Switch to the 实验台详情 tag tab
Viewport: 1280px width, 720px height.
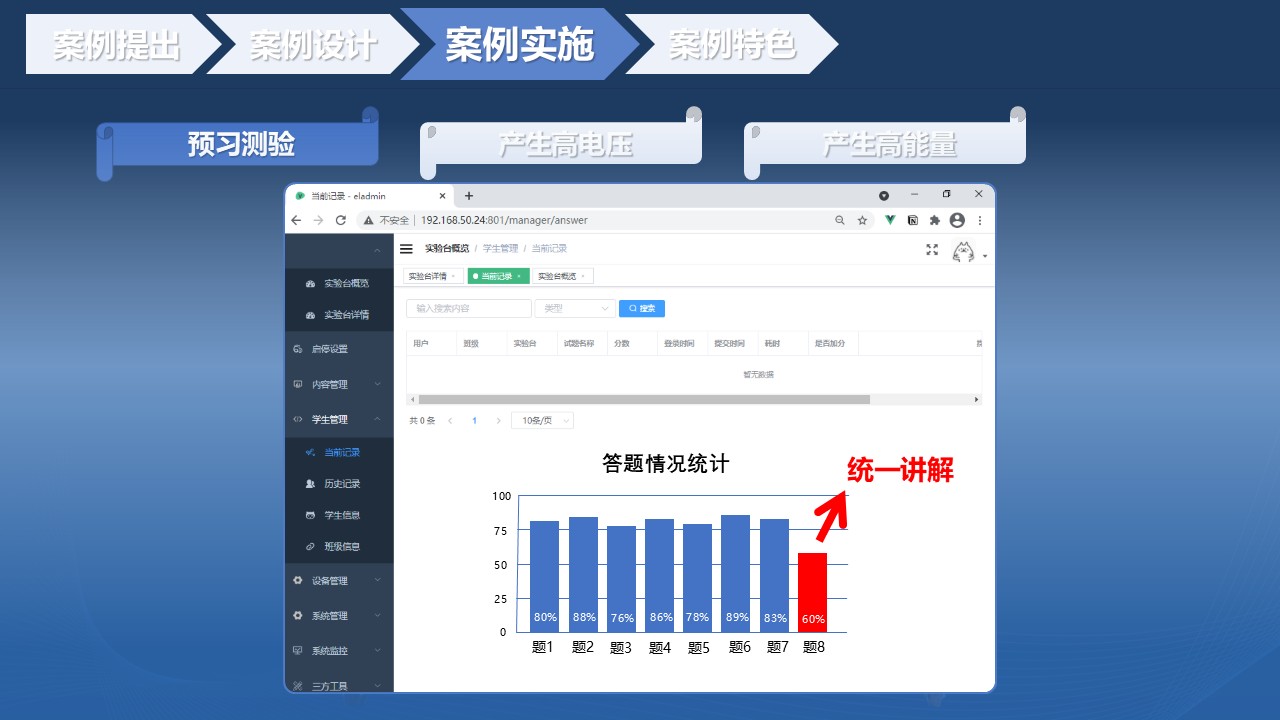(x=428, y=276)
